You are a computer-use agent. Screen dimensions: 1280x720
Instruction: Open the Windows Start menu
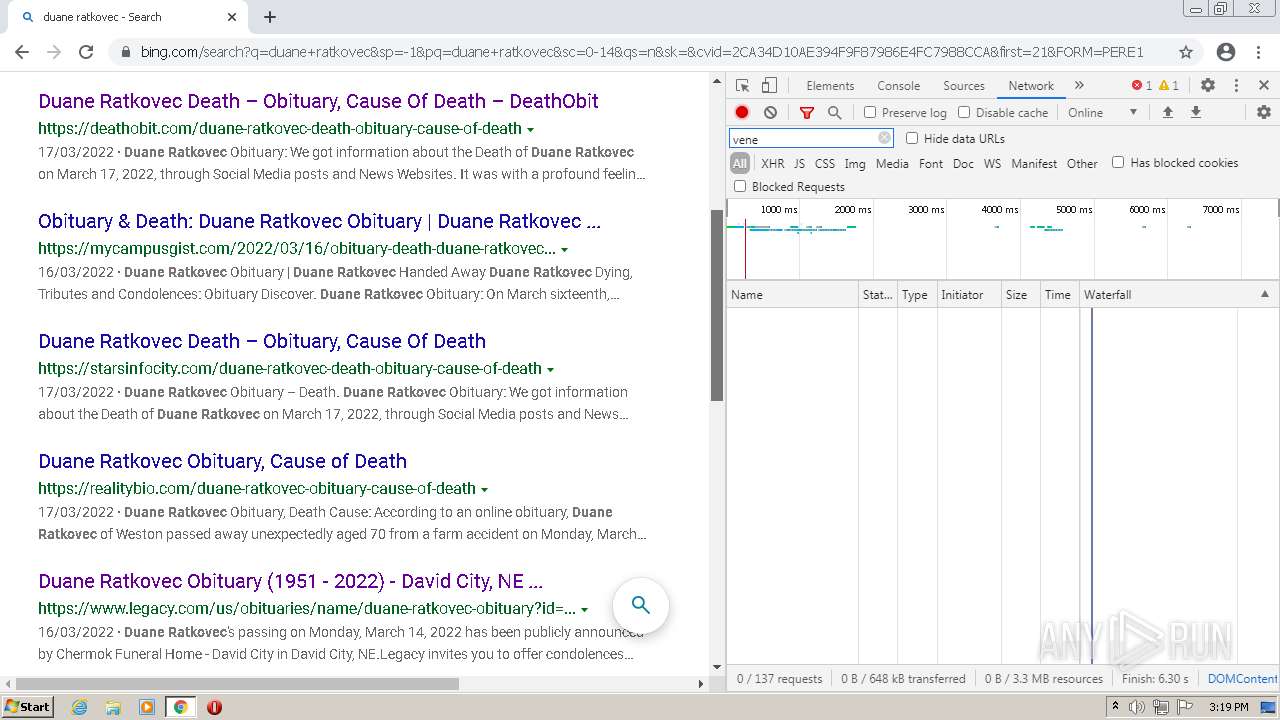click(x=28, y=707)
